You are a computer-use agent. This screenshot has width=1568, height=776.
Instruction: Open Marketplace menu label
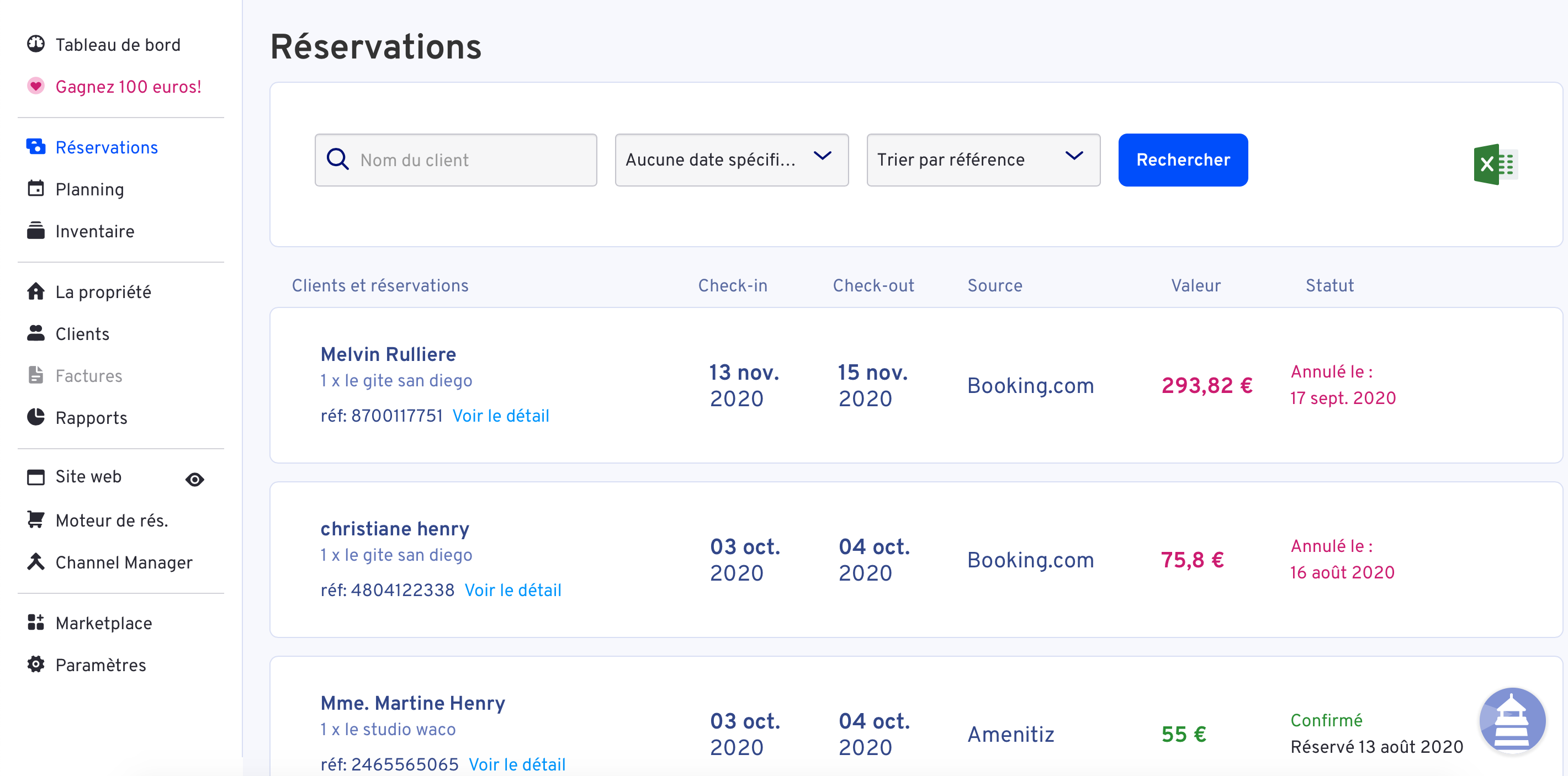click(x=104, y=623)
